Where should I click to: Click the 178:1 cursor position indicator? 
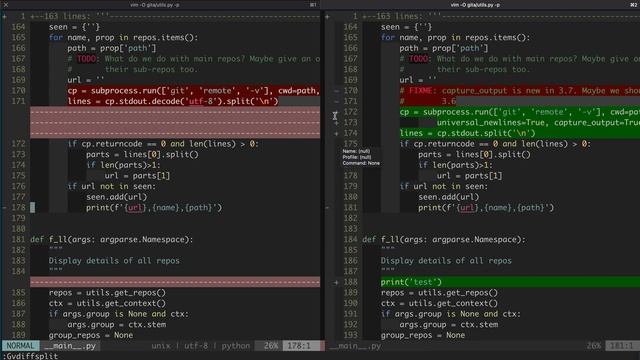[299, 346]
